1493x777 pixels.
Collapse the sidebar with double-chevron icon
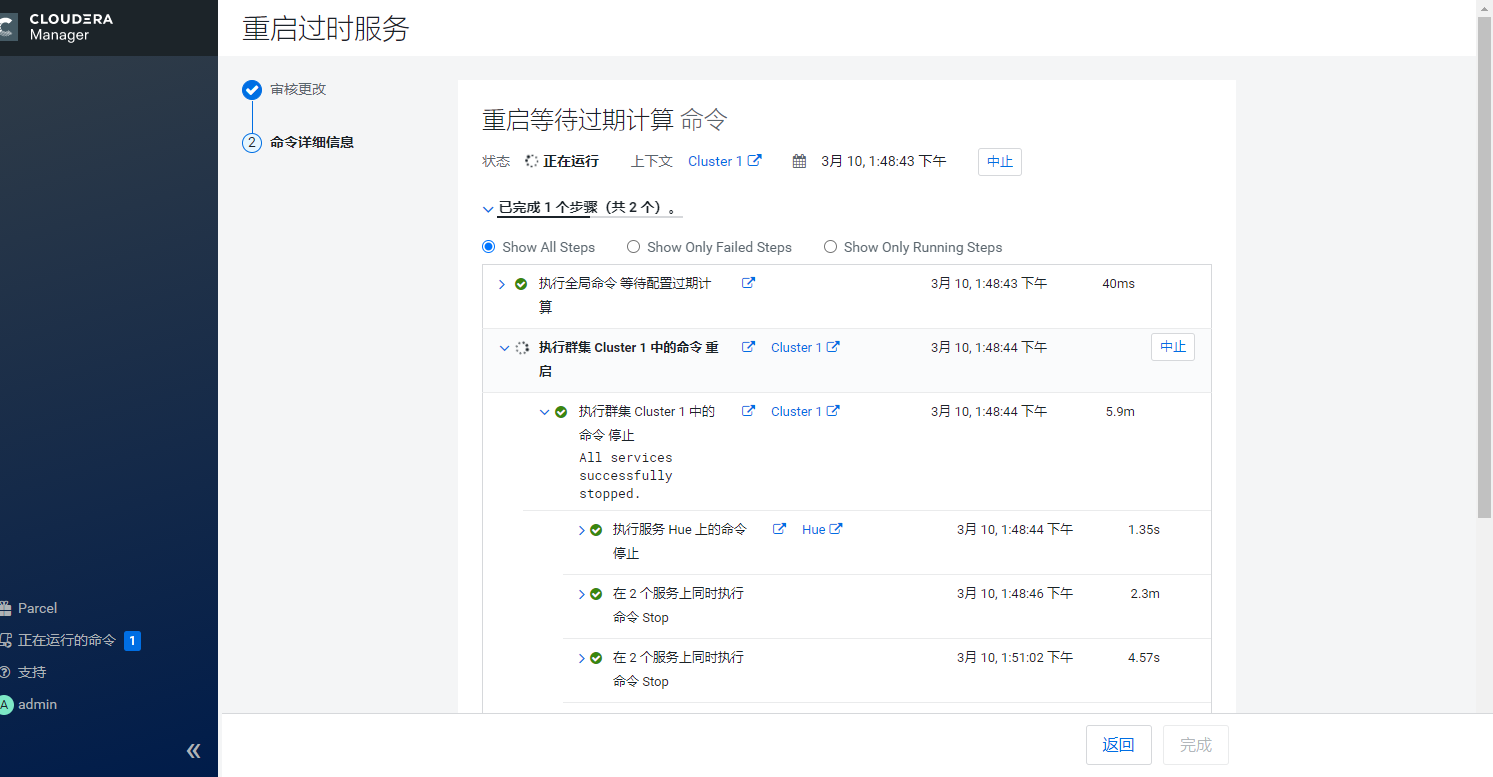[194, 751]
